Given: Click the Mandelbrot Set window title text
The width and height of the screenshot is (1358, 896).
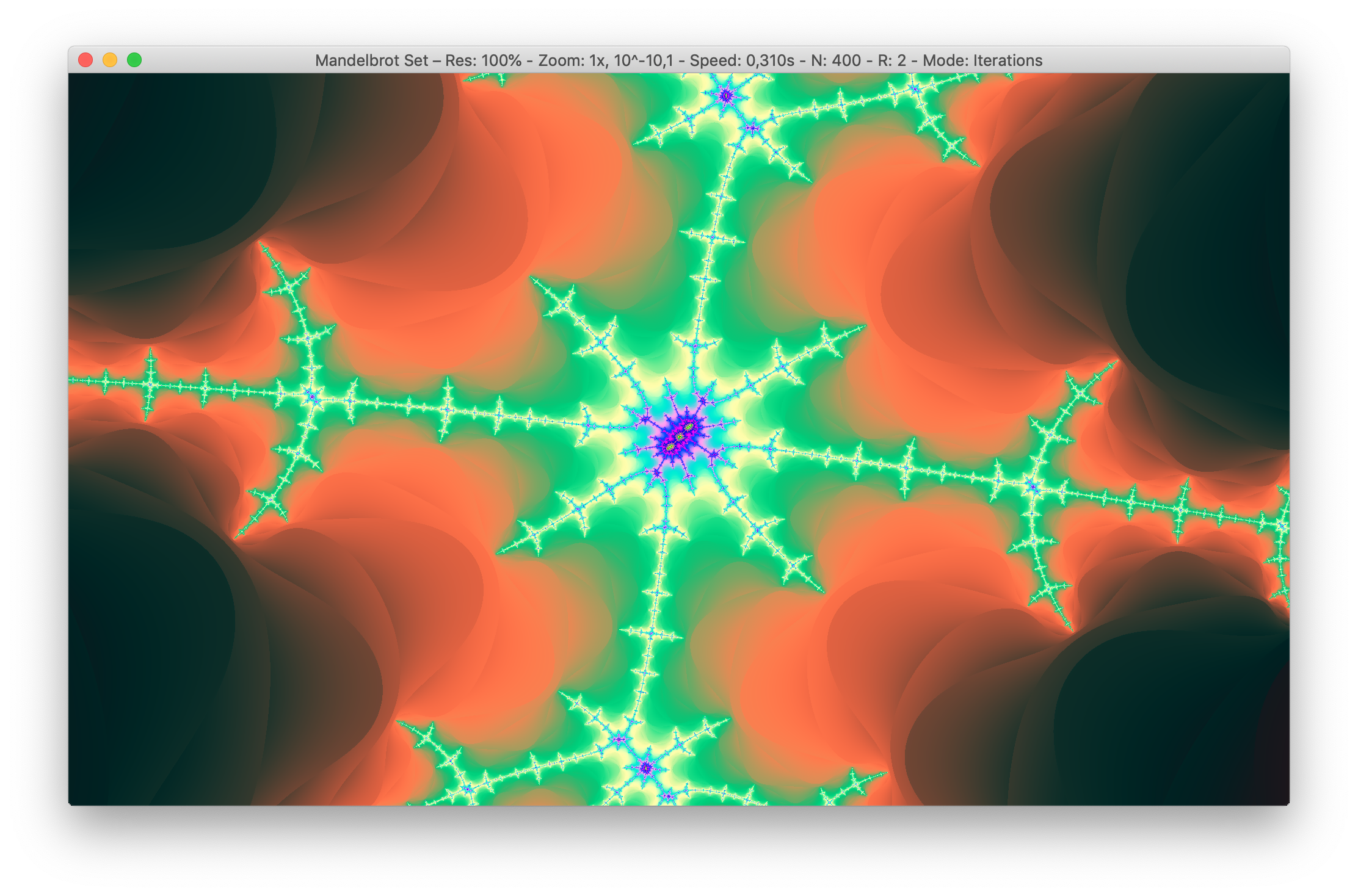Looking at the screenshot, I should coord(678,60).
